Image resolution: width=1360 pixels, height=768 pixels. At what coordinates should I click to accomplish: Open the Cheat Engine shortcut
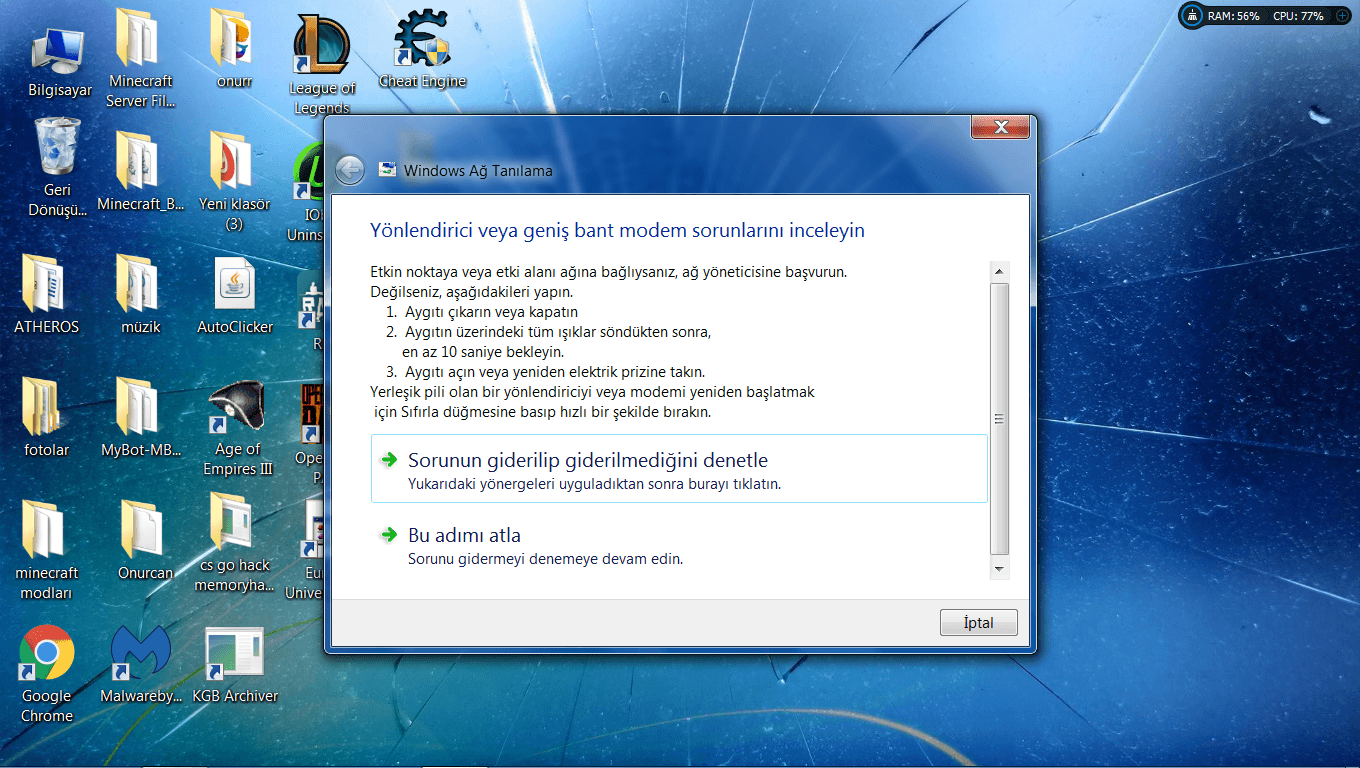pyautogui.click(x=422, y=50)
